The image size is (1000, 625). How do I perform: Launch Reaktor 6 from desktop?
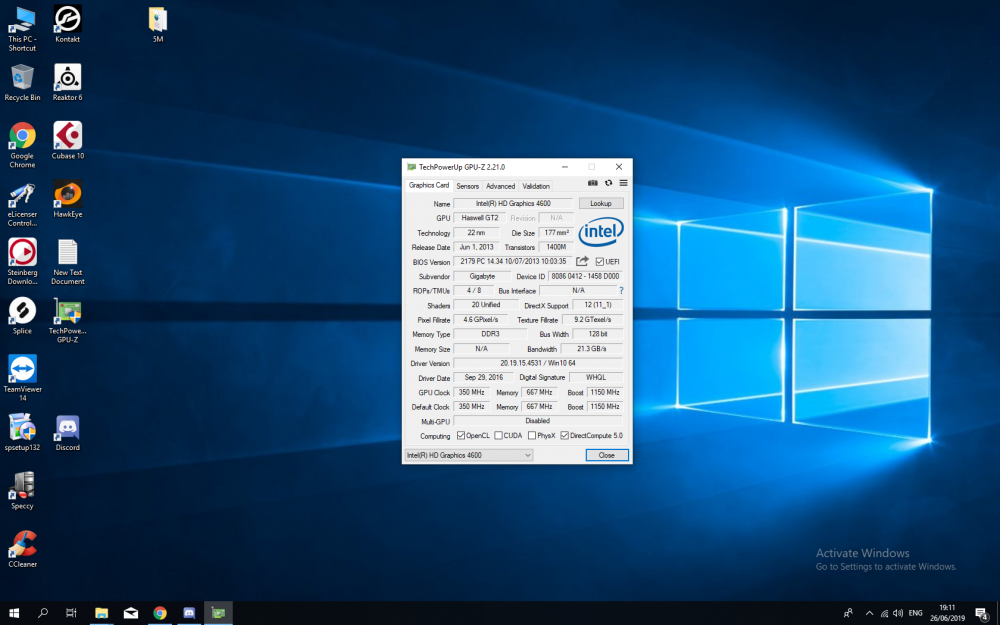68,82
